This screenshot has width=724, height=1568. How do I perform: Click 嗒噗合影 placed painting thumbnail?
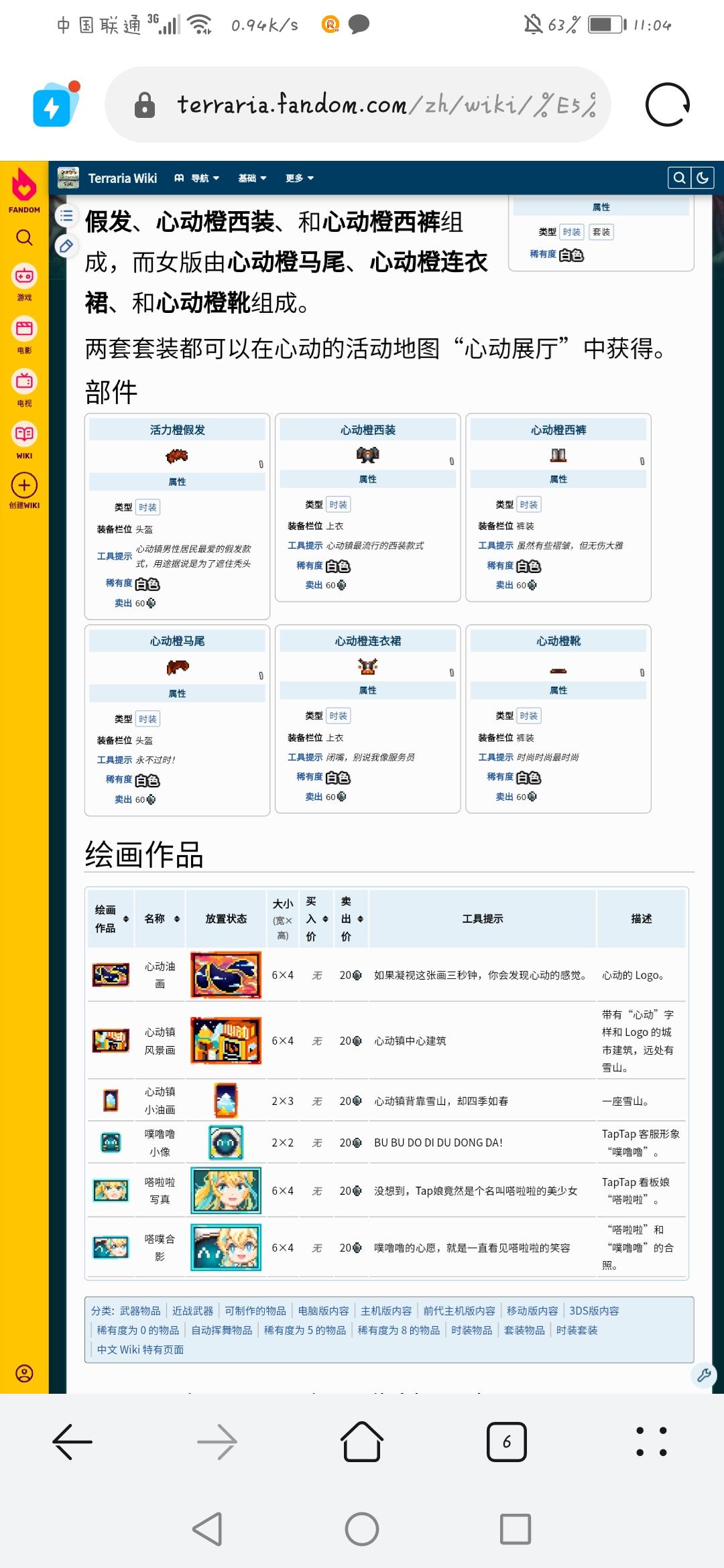226,1248
